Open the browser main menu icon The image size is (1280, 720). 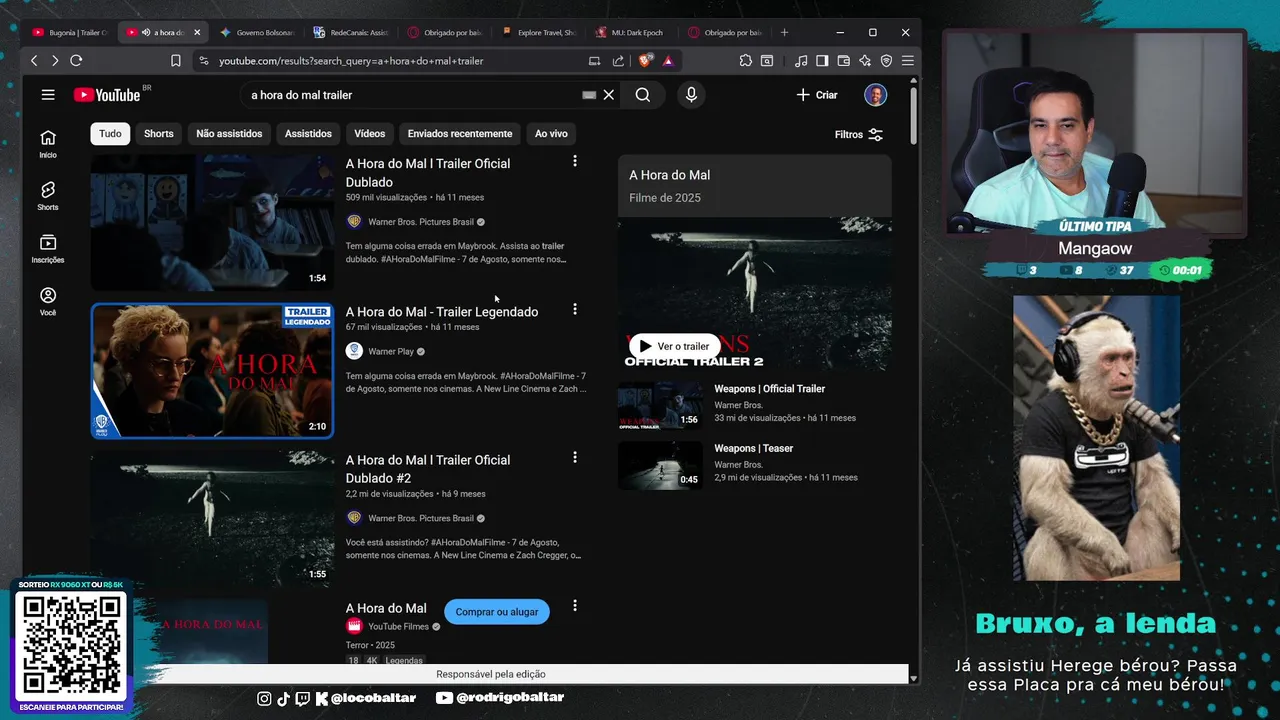point(908,61)
